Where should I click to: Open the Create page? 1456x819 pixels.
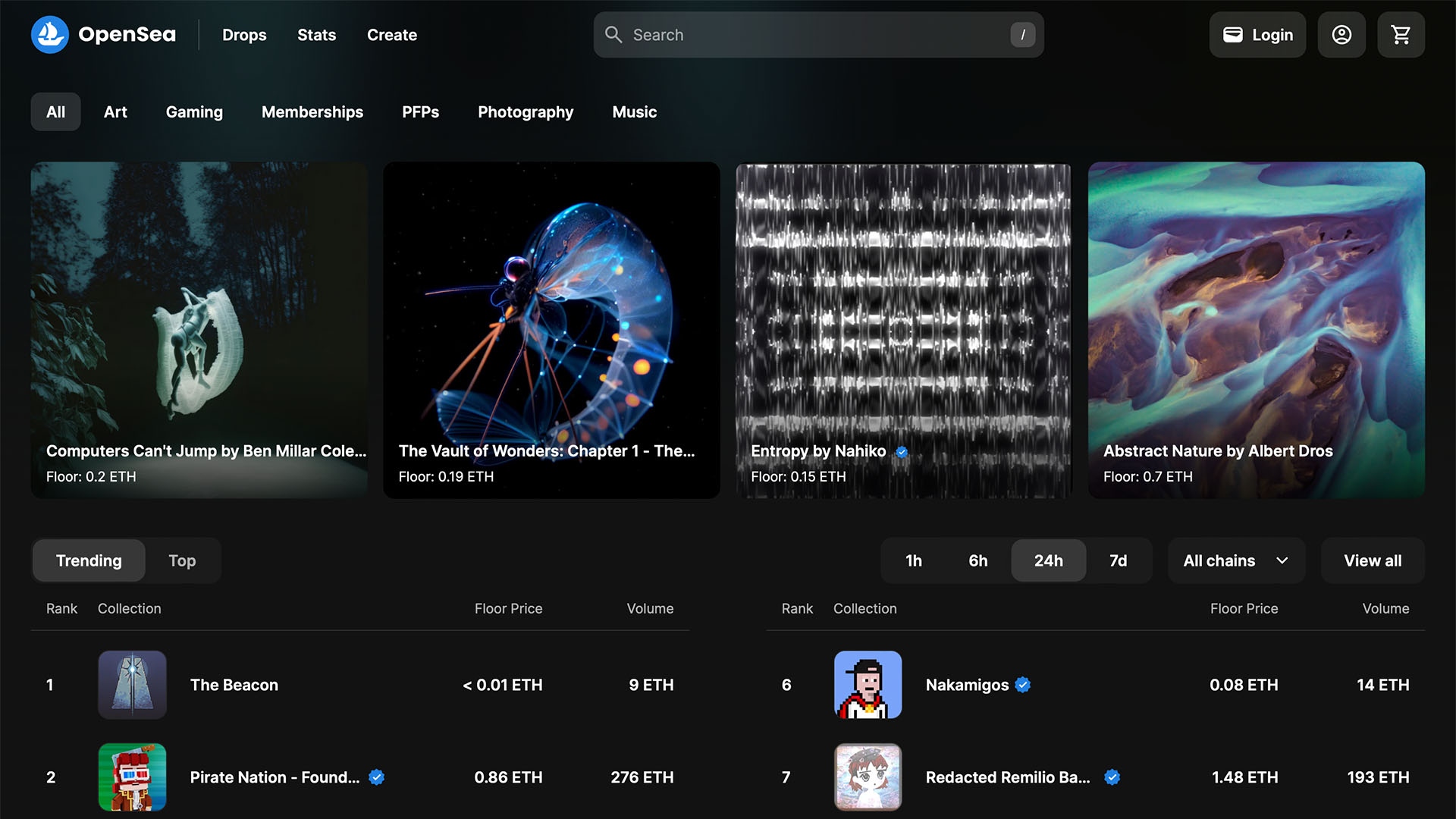point(392,35)
